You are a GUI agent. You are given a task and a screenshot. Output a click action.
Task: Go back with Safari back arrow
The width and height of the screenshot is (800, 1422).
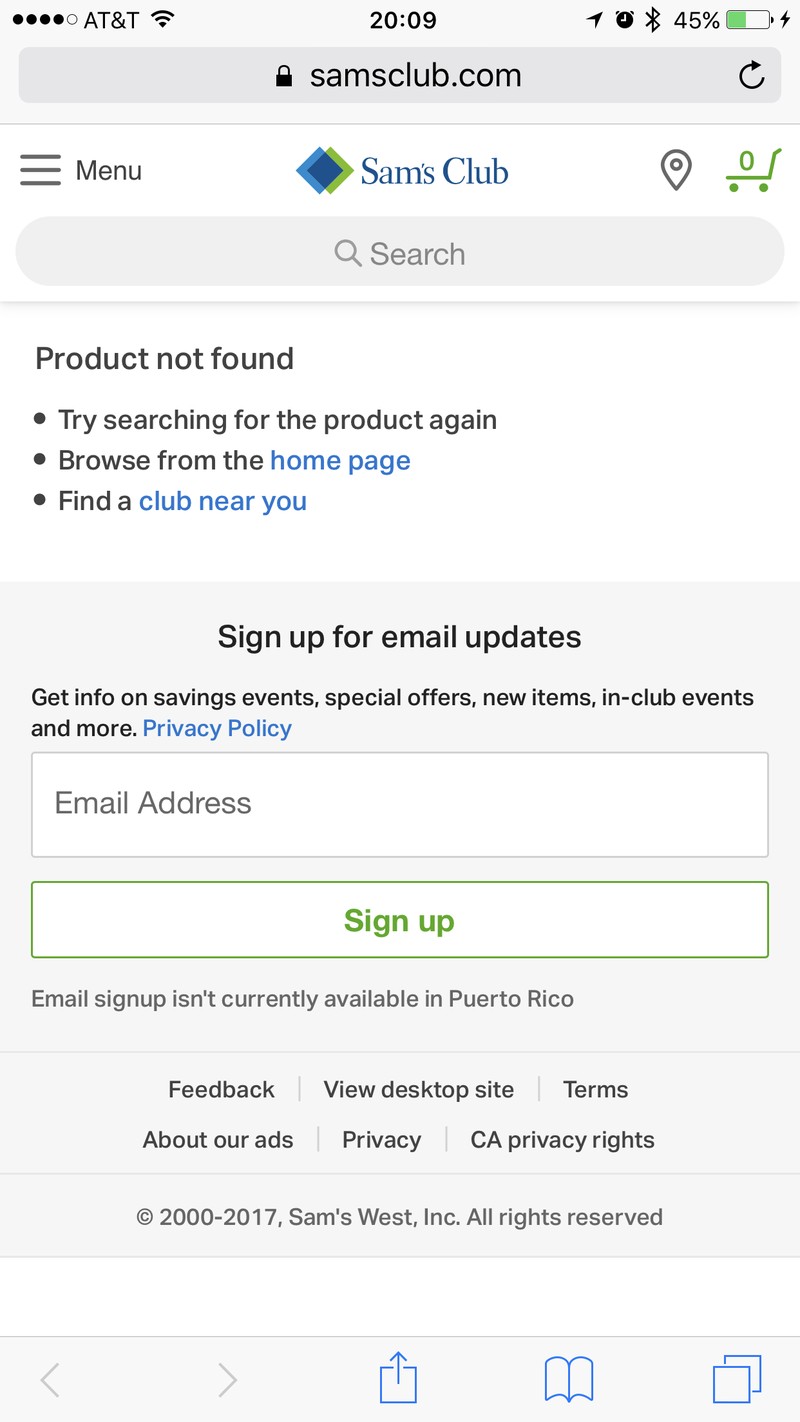(50, 1380)
